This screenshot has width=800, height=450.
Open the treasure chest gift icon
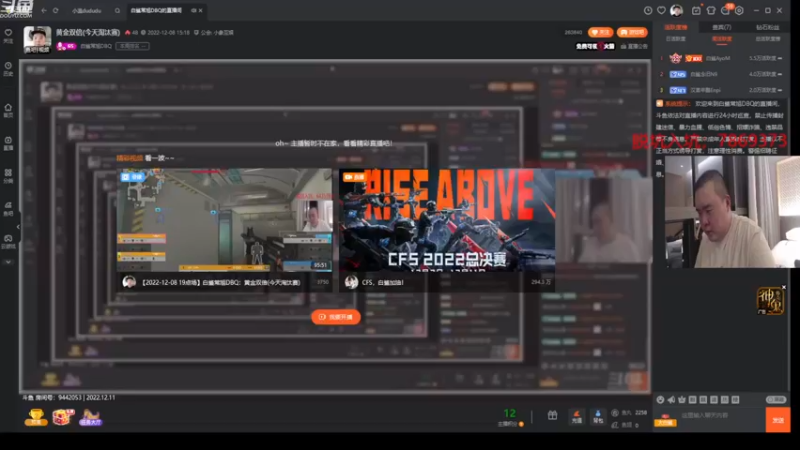click(x=63, y=417)
